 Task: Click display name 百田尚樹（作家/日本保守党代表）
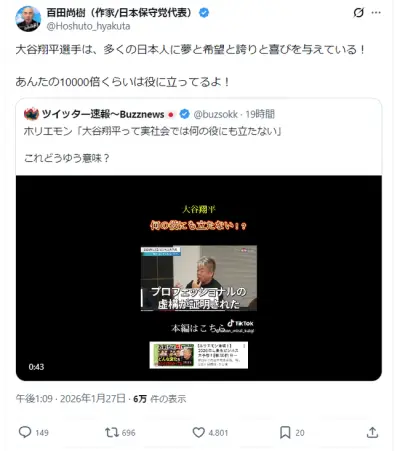(121, 13)
